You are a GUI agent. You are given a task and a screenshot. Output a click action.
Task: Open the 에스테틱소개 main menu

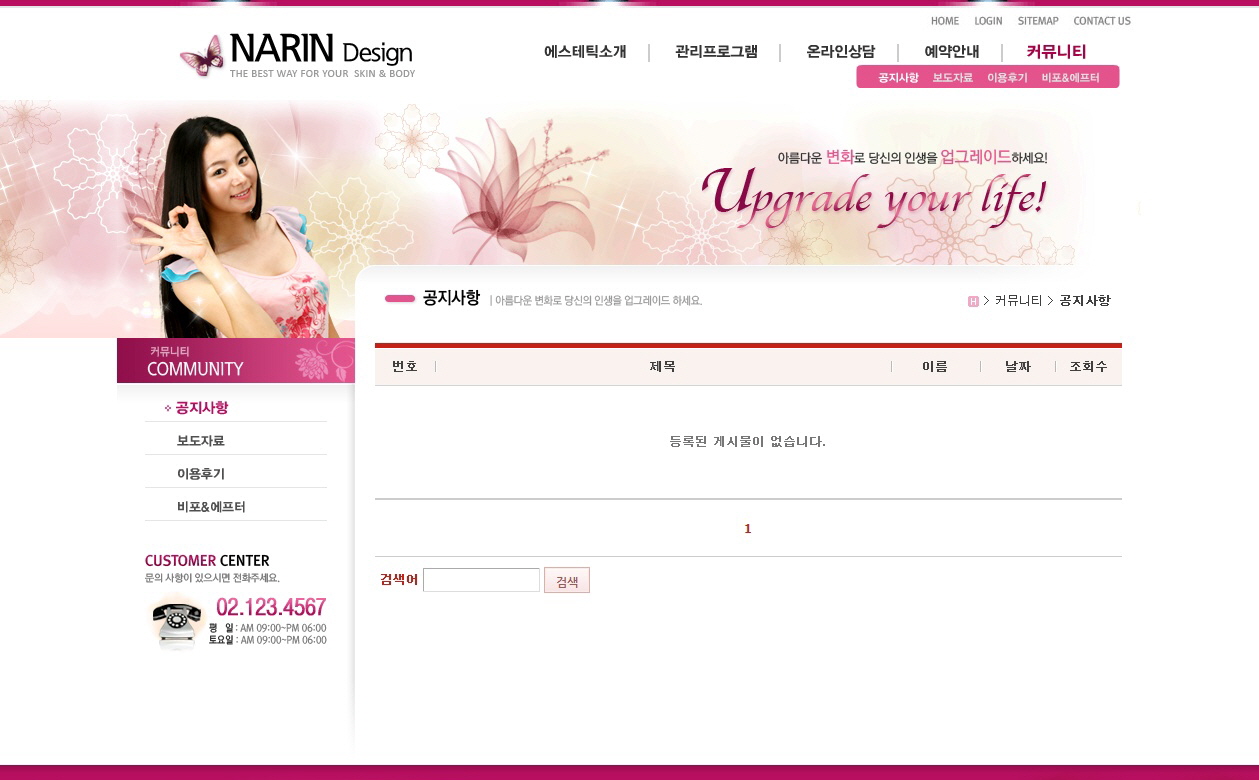pyautogui.click(x=585, y=52)
